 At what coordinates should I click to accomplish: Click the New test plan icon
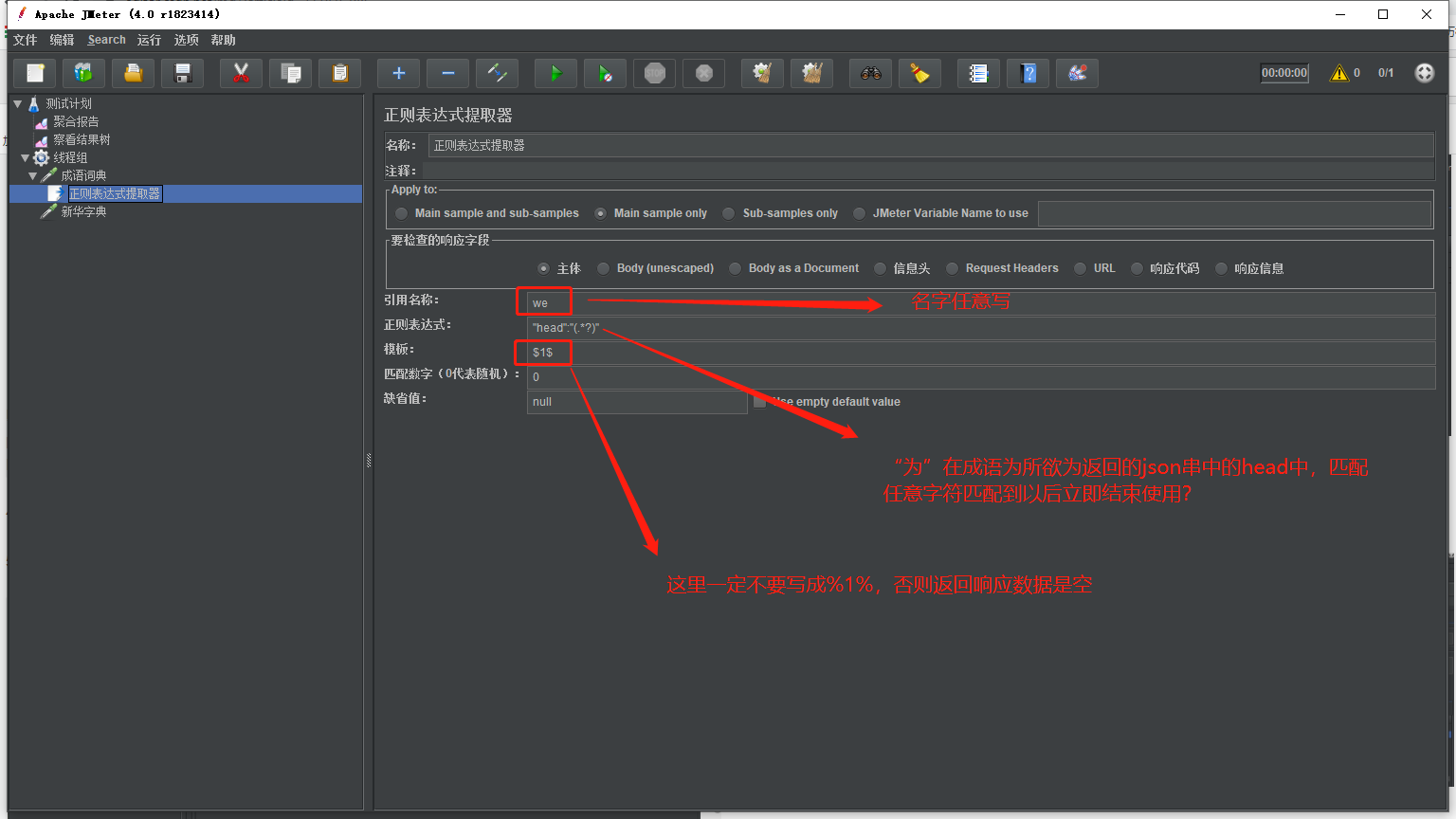(35, 73)
